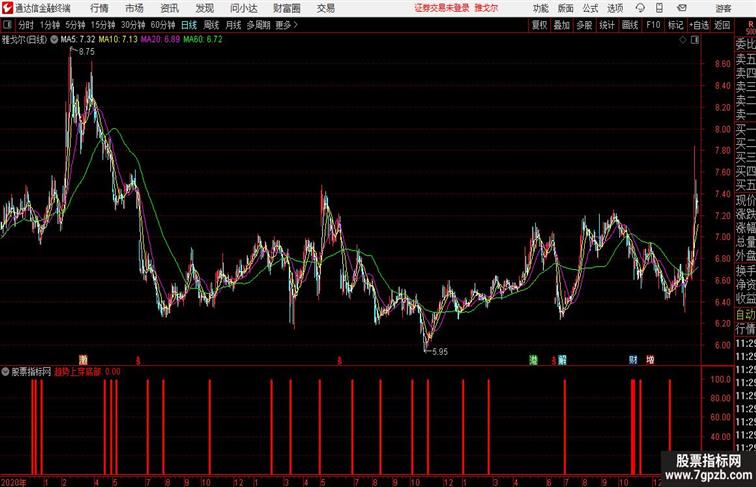
Task: Select the 月线 monthly period
Action: pyautogui.click(x=233, y=25)
